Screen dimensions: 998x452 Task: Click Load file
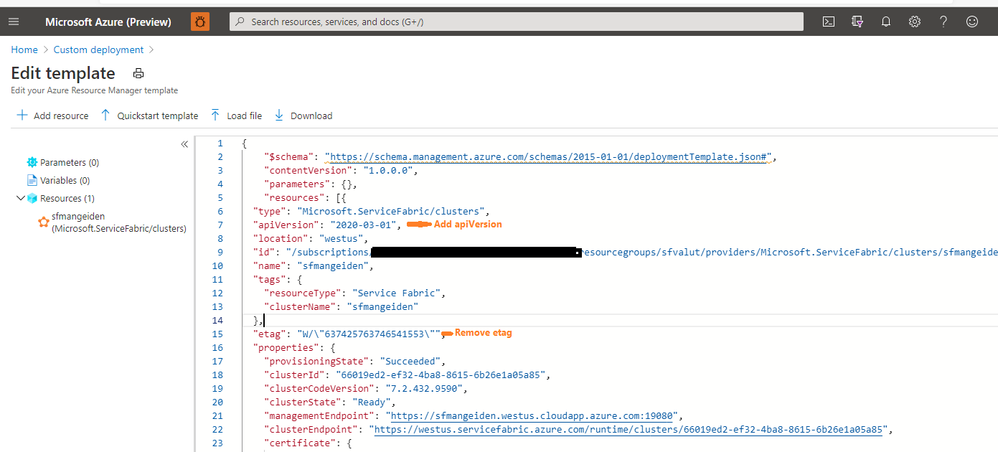(236, 115)
